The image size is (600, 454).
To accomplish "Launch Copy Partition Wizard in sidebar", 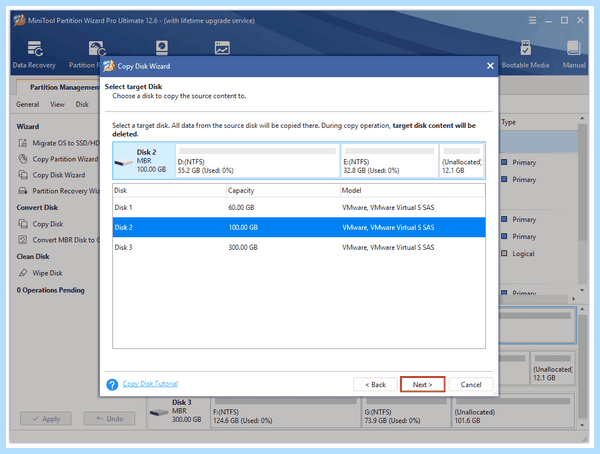I will [x=58, y=159].
